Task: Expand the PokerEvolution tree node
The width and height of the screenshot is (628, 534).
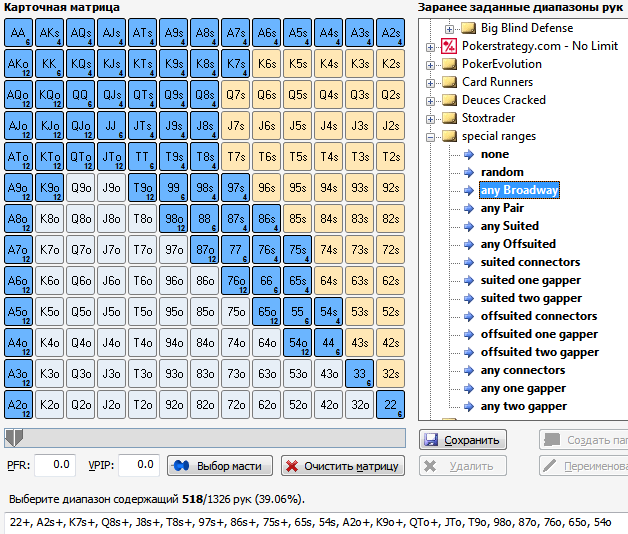Action: (431, 65)
